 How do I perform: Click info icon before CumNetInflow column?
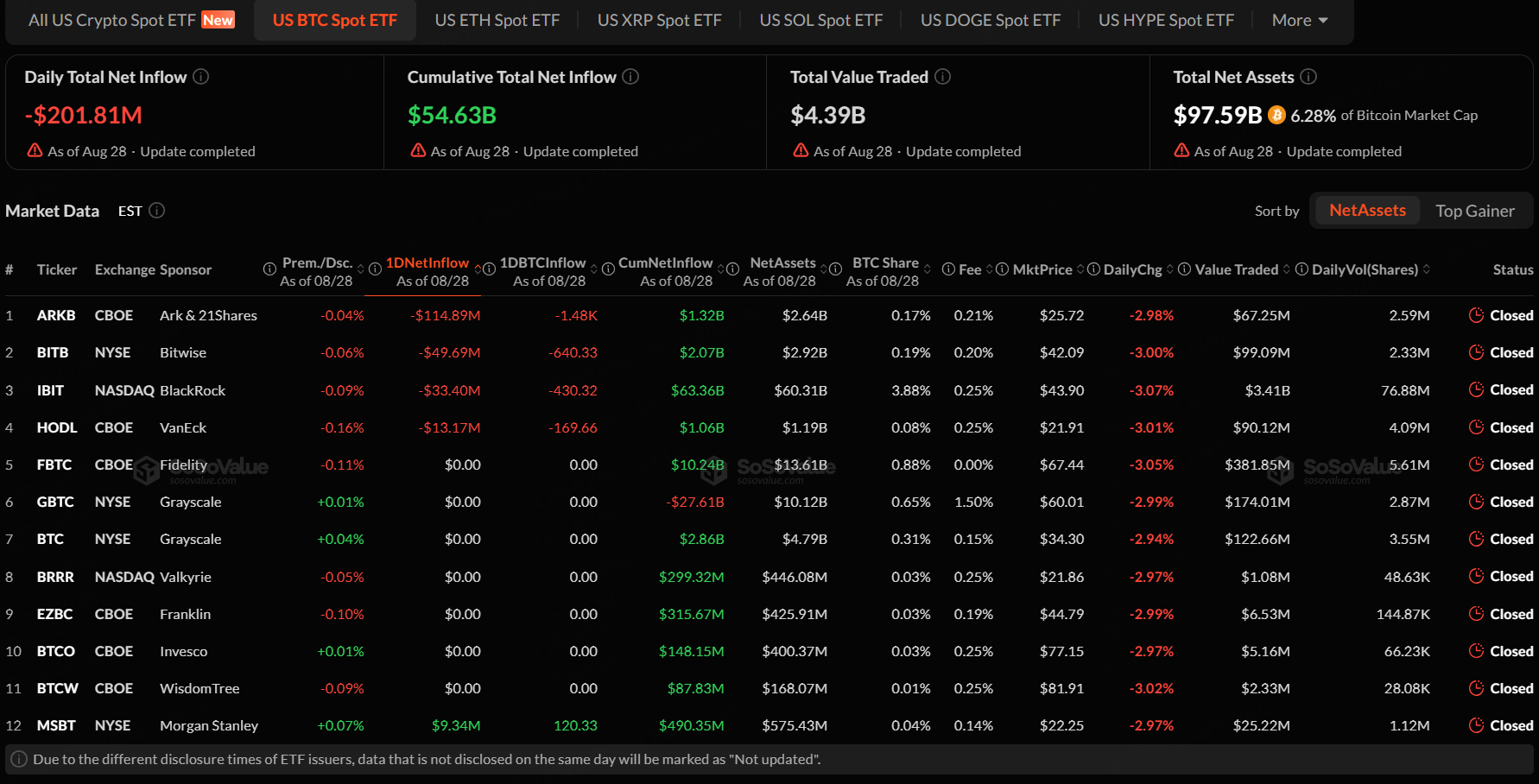(x=608, y=269)
